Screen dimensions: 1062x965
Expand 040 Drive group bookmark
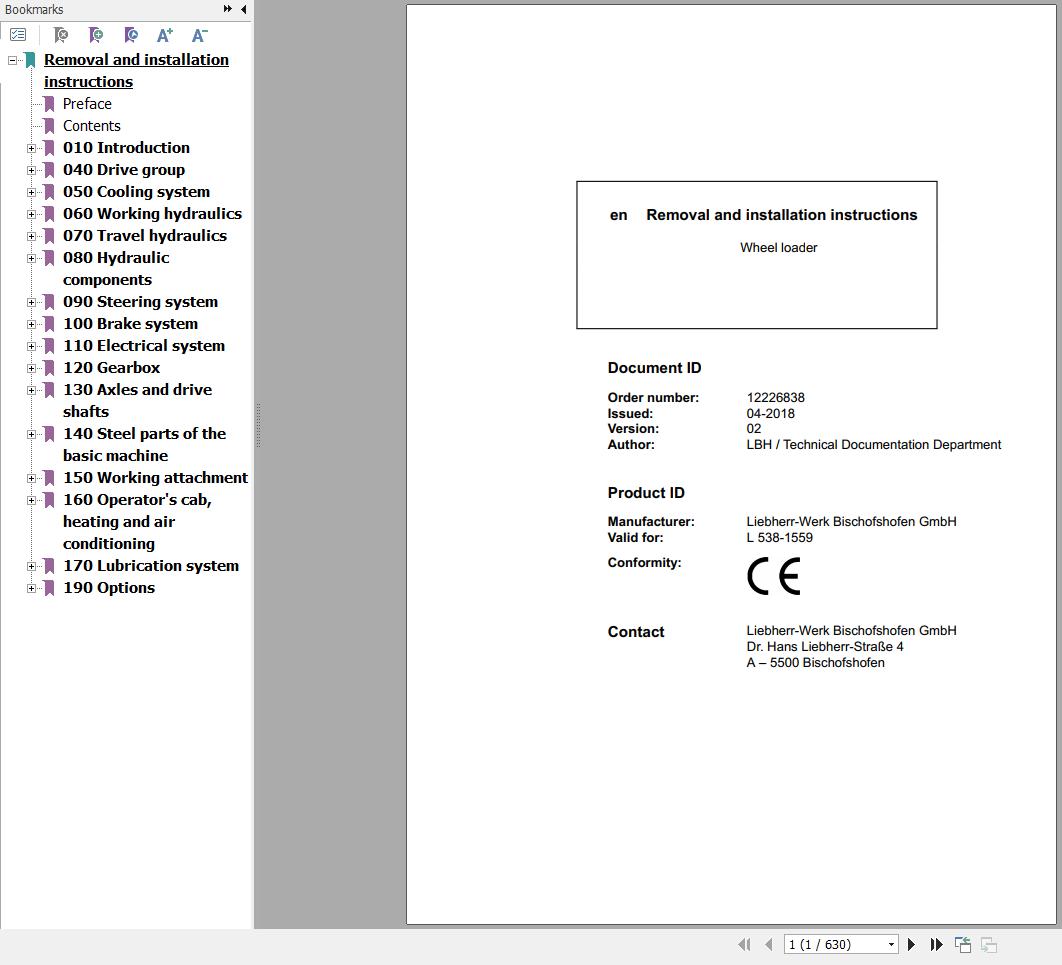[x=31, y=170]
